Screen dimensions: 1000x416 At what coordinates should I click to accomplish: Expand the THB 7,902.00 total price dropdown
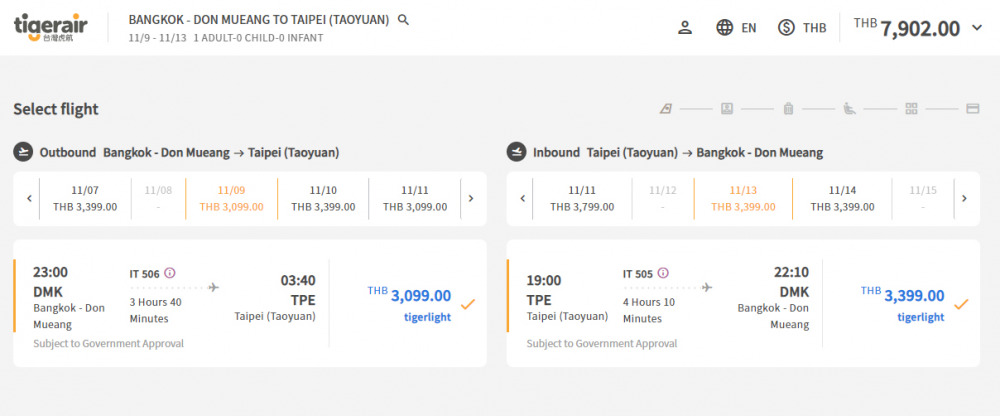977,28
